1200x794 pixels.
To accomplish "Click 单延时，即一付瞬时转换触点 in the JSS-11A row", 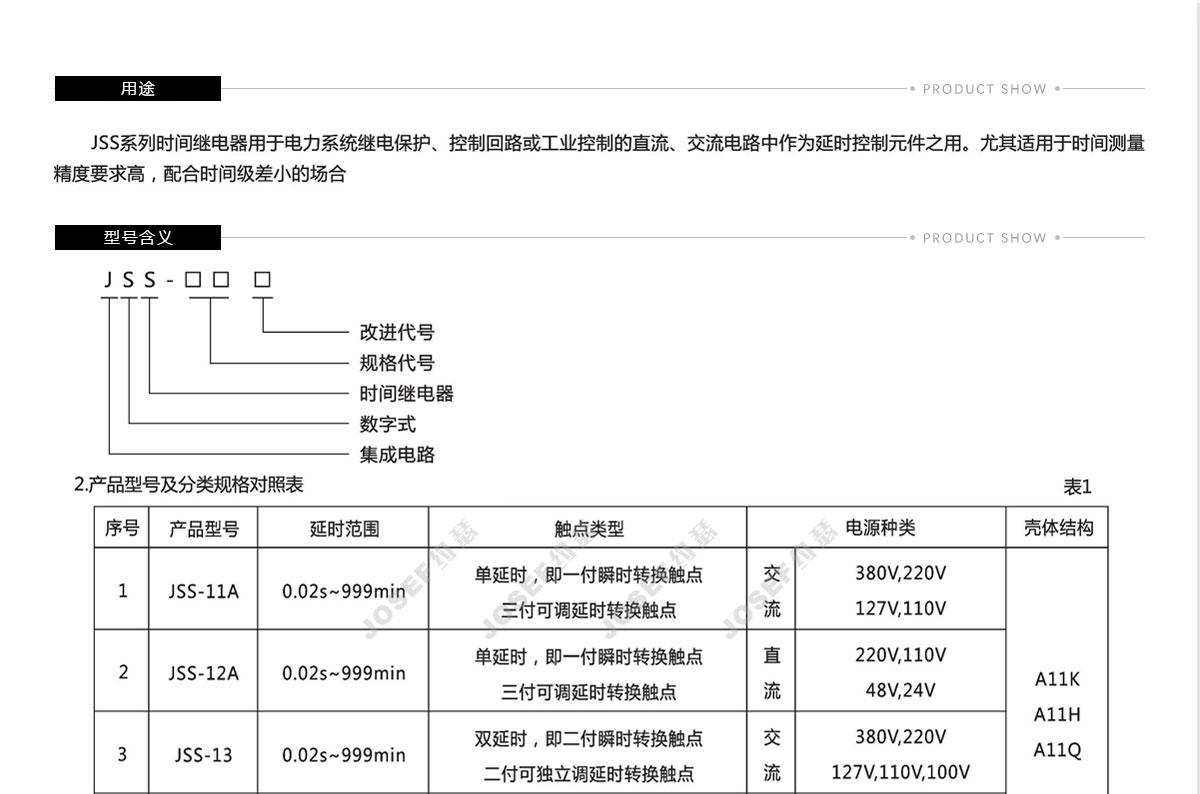I will click(588, 575).
